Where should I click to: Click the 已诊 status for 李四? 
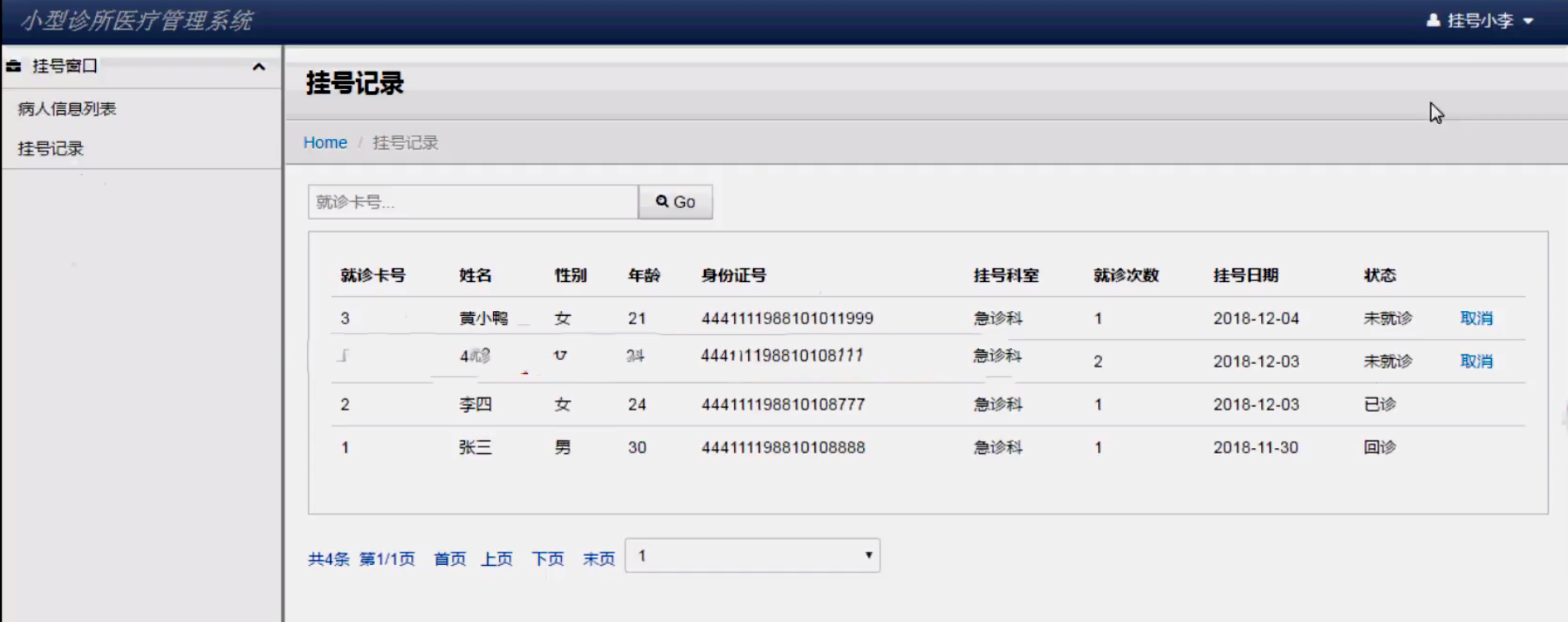pos(1380,404)
